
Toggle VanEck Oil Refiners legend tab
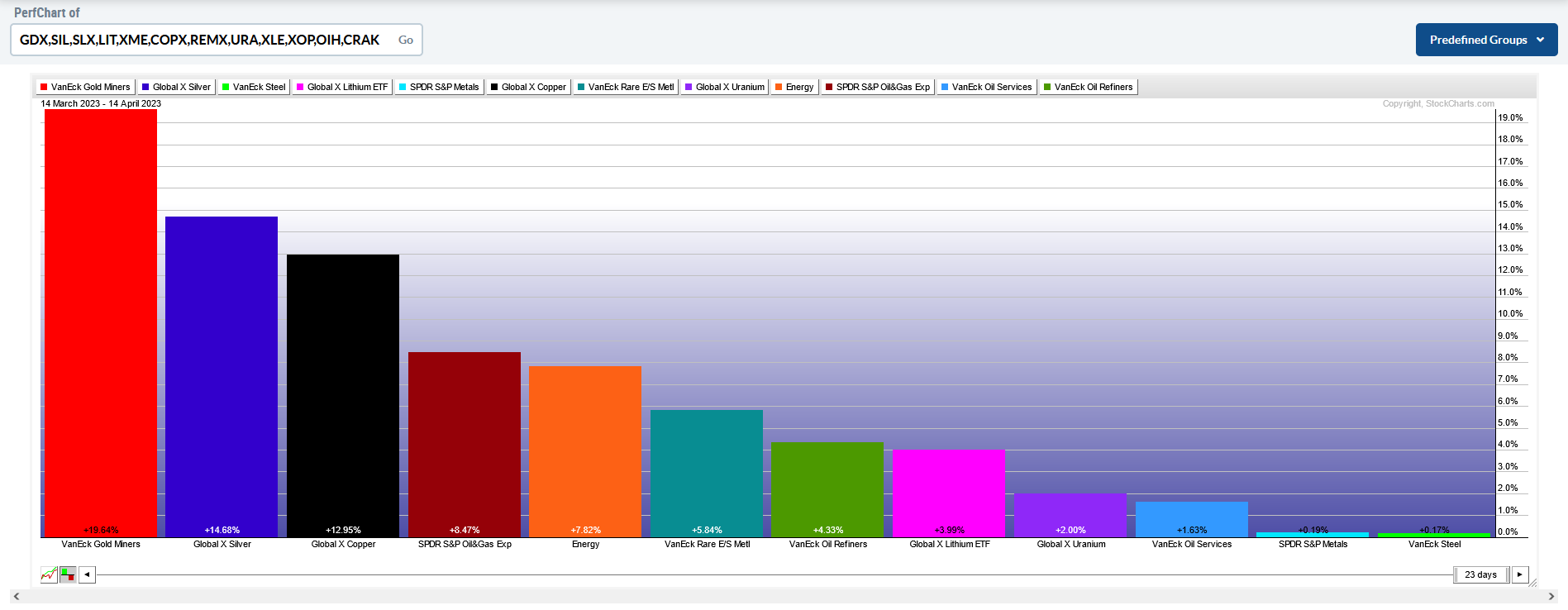pos(1089,87)
